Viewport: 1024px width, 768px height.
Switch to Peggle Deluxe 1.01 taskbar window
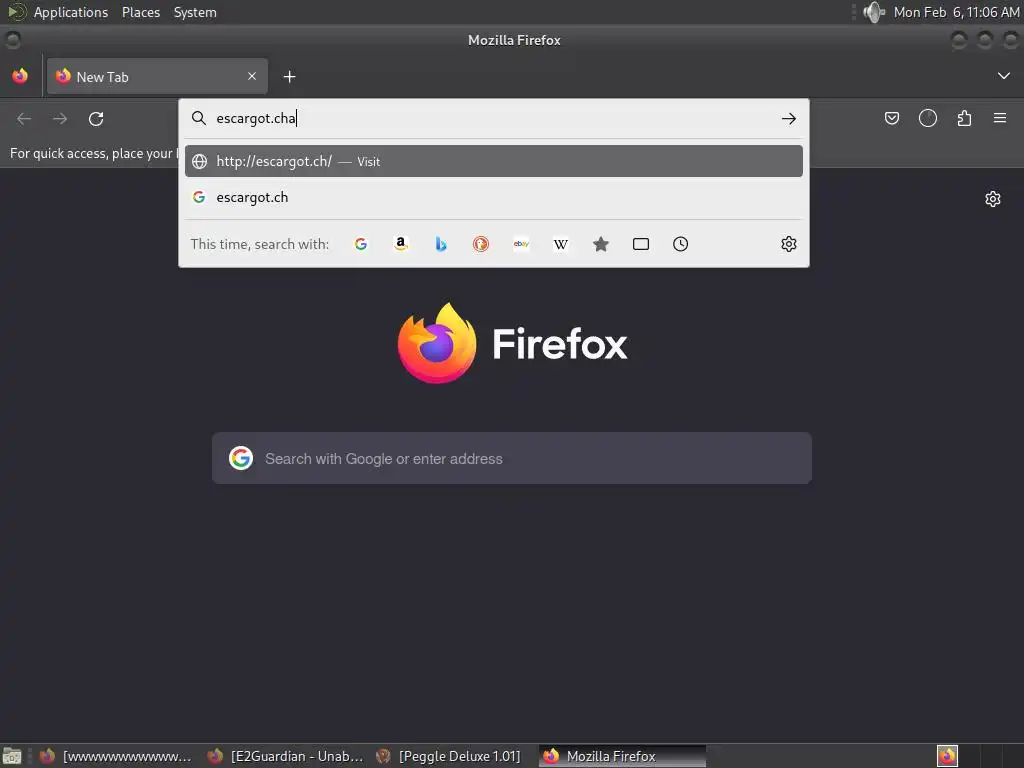(x=449, y=756)
